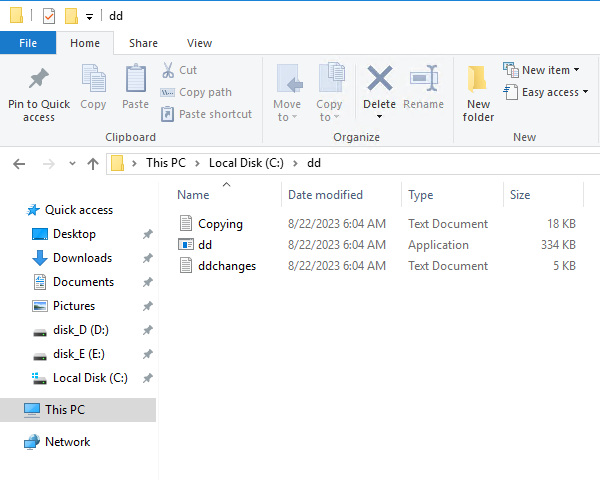The height and width of the screenshot is (480, 600).
Task: Open Documents in navigation pane
Action: click(83, 282)
